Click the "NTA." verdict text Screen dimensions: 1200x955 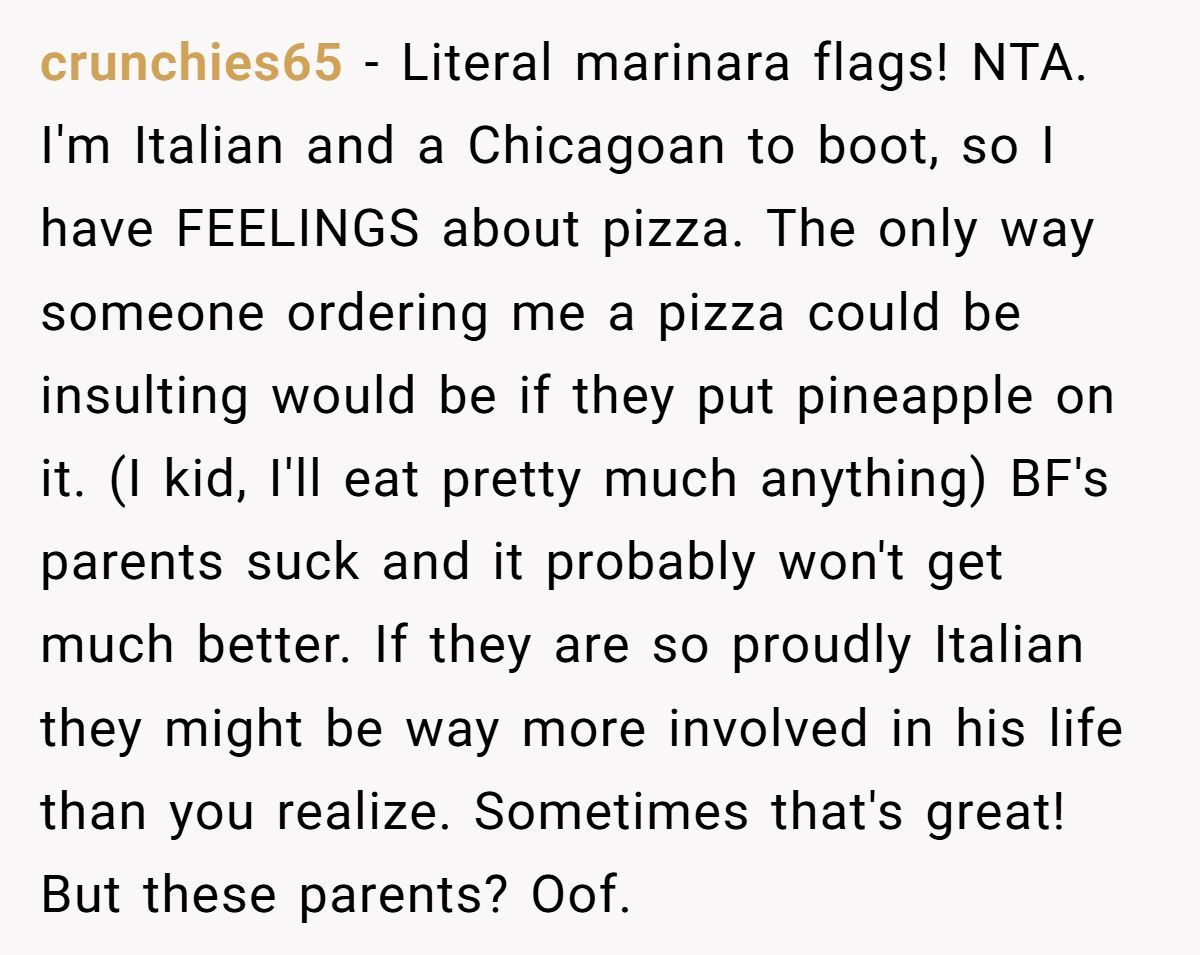pyautogui.click(x=1028, y=64)
